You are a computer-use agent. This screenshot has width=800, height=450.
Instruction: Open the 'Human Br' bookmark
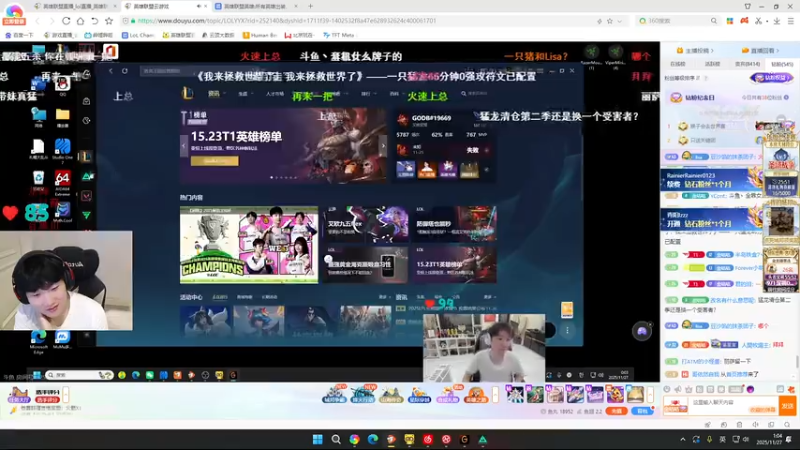tap(260, 35)
